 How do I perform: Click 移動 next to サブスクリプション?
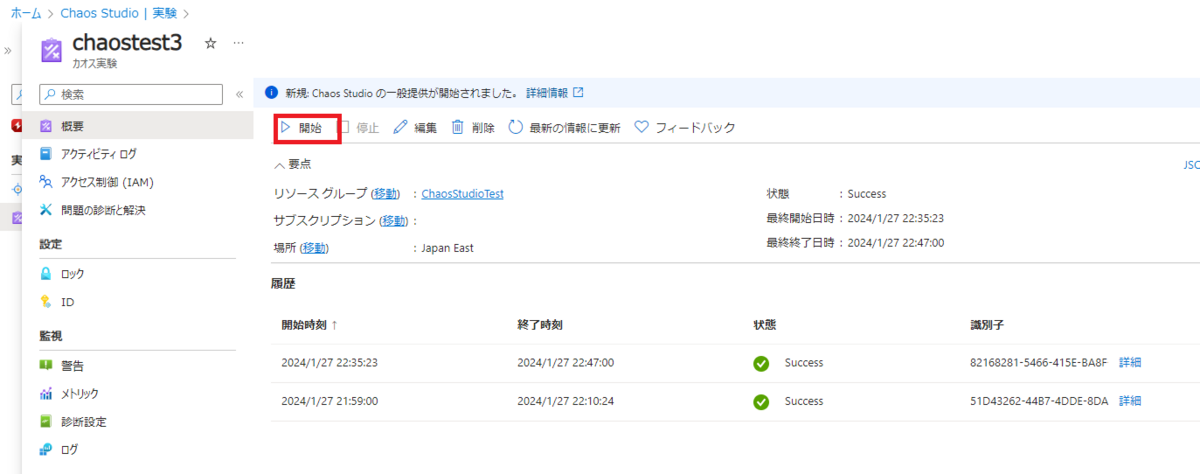[x=394, y=221]
